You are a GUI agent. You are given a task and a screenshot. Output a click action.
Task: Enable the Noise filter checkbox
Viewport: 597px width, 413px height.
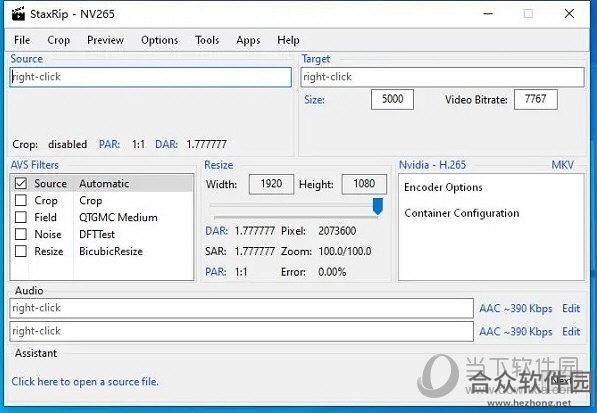coord(21,234)
